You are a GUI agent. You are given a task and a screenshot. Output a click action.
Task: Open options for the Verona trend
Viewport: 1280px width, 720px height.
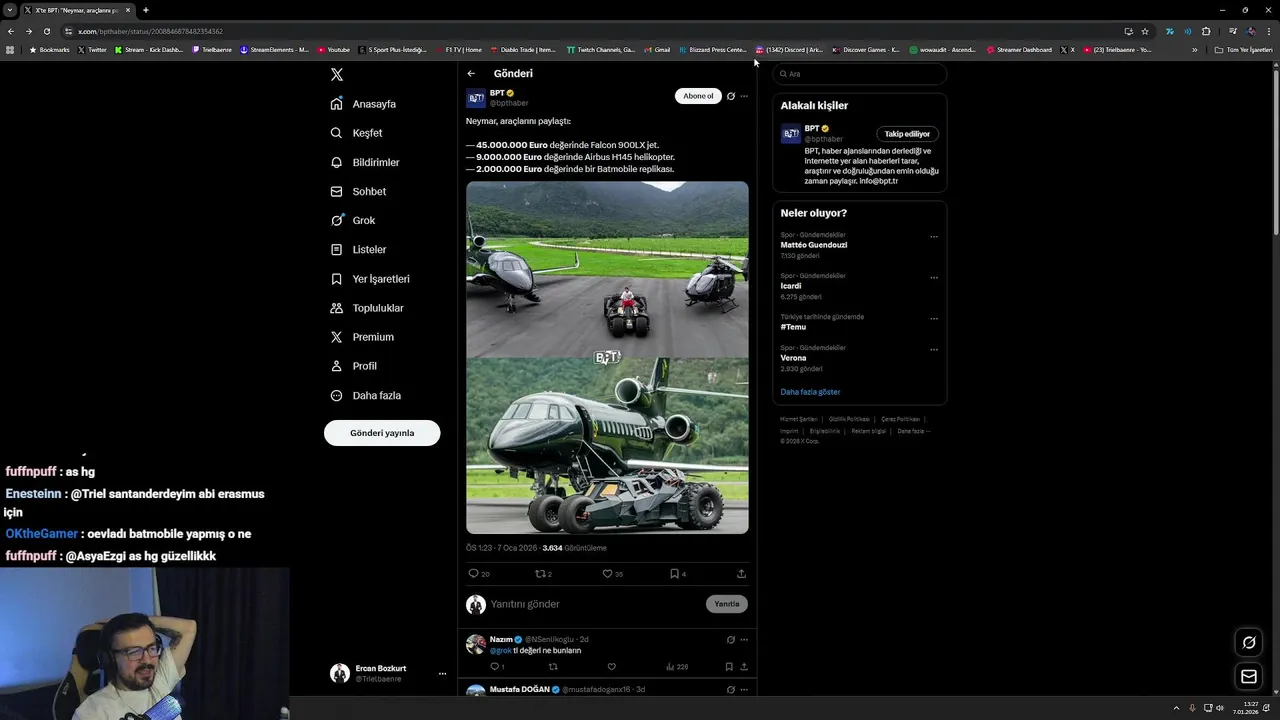(934, 350)
